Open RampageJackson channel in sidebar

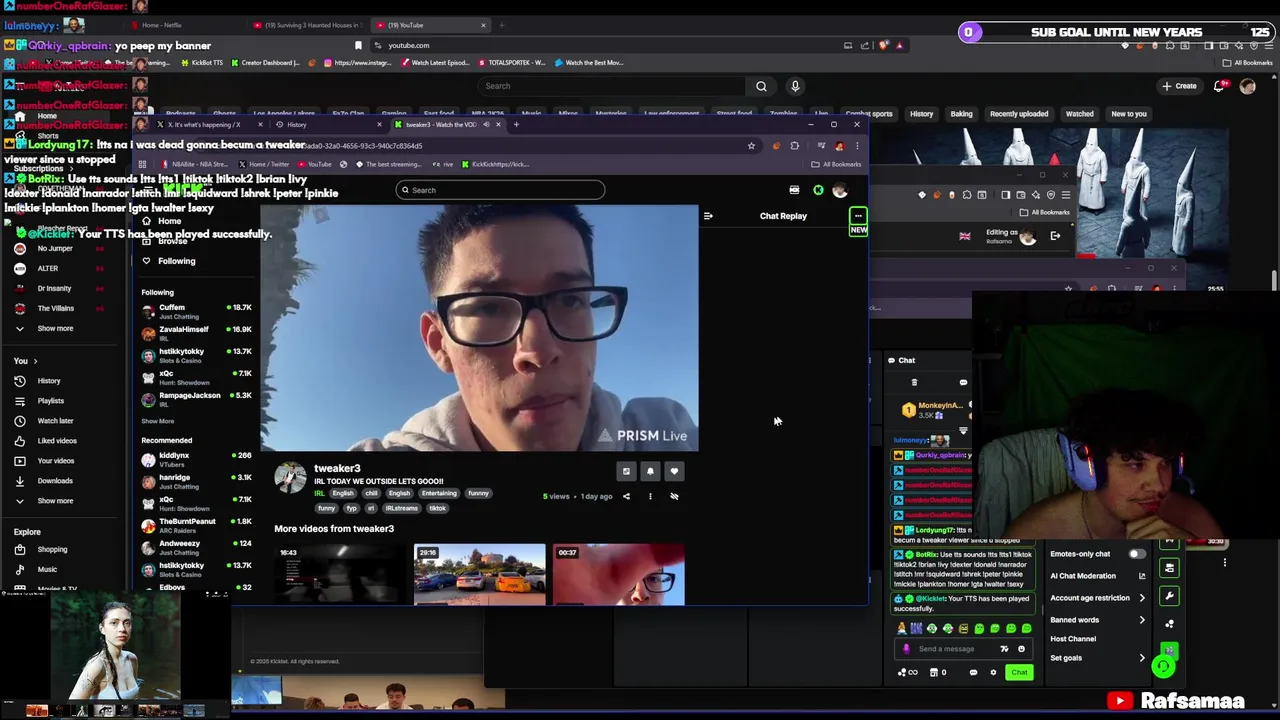pyautogui.click(x=196, y=398)
